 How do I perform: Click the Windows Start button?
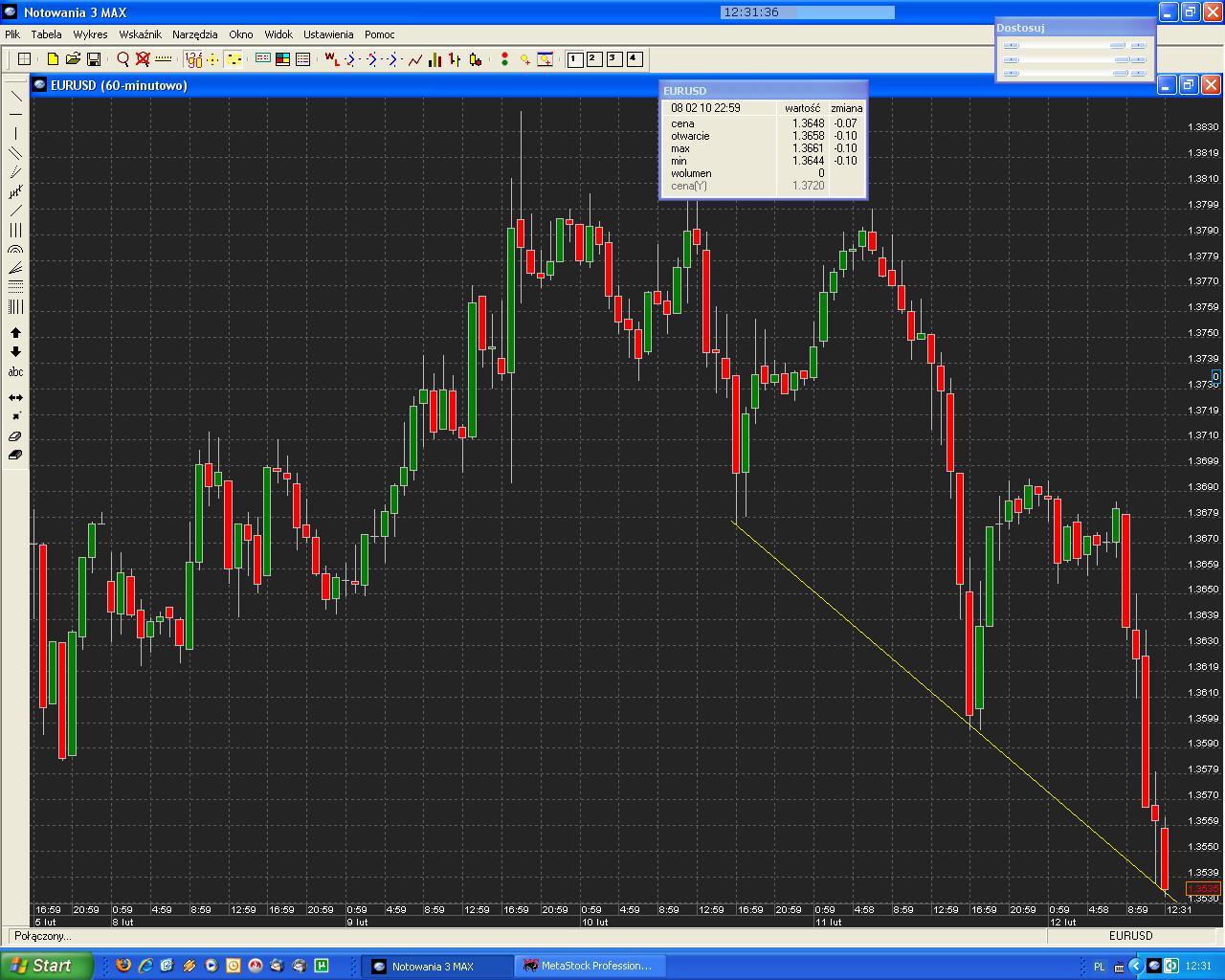(47, 966)
